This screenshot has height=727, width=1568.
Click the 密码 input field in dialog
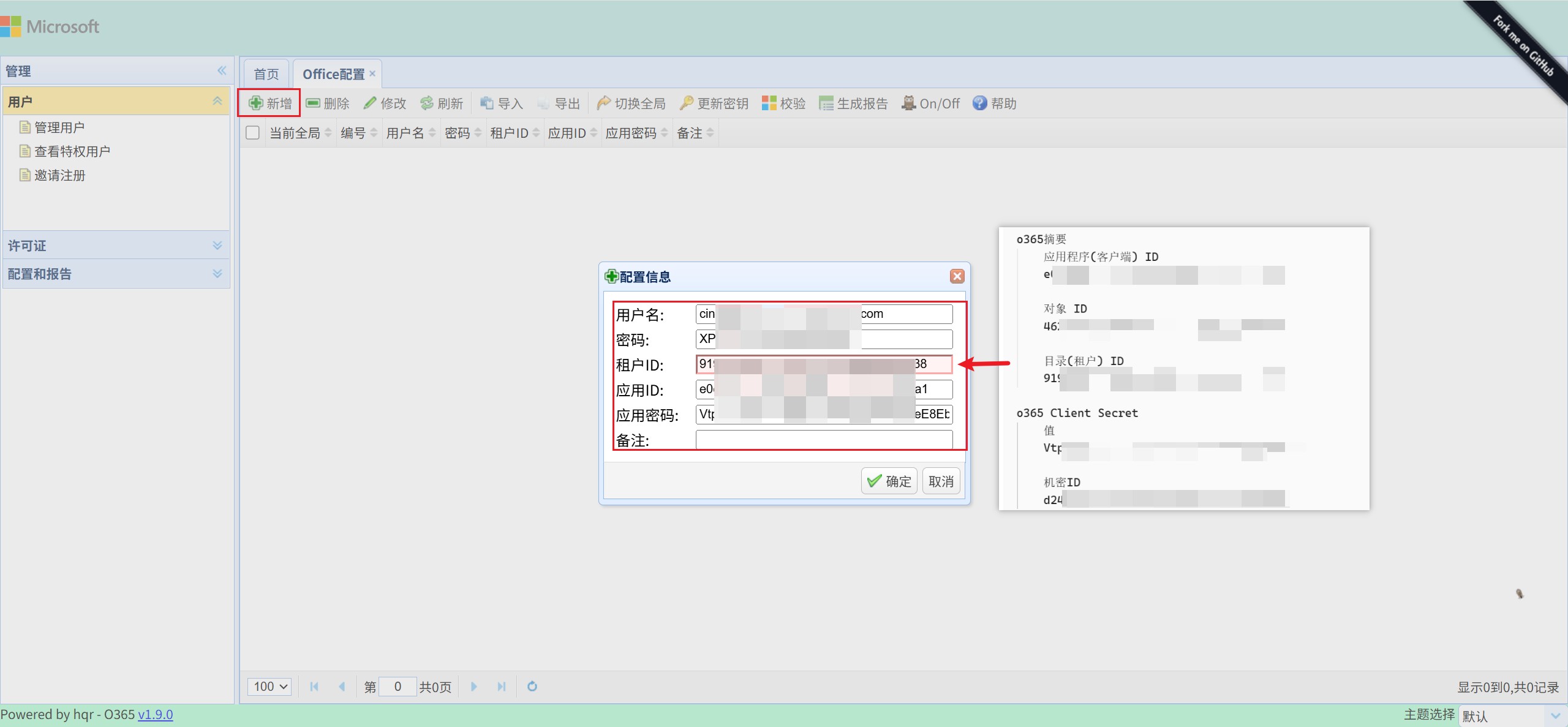pyautogui.click(x=824, y=339)
